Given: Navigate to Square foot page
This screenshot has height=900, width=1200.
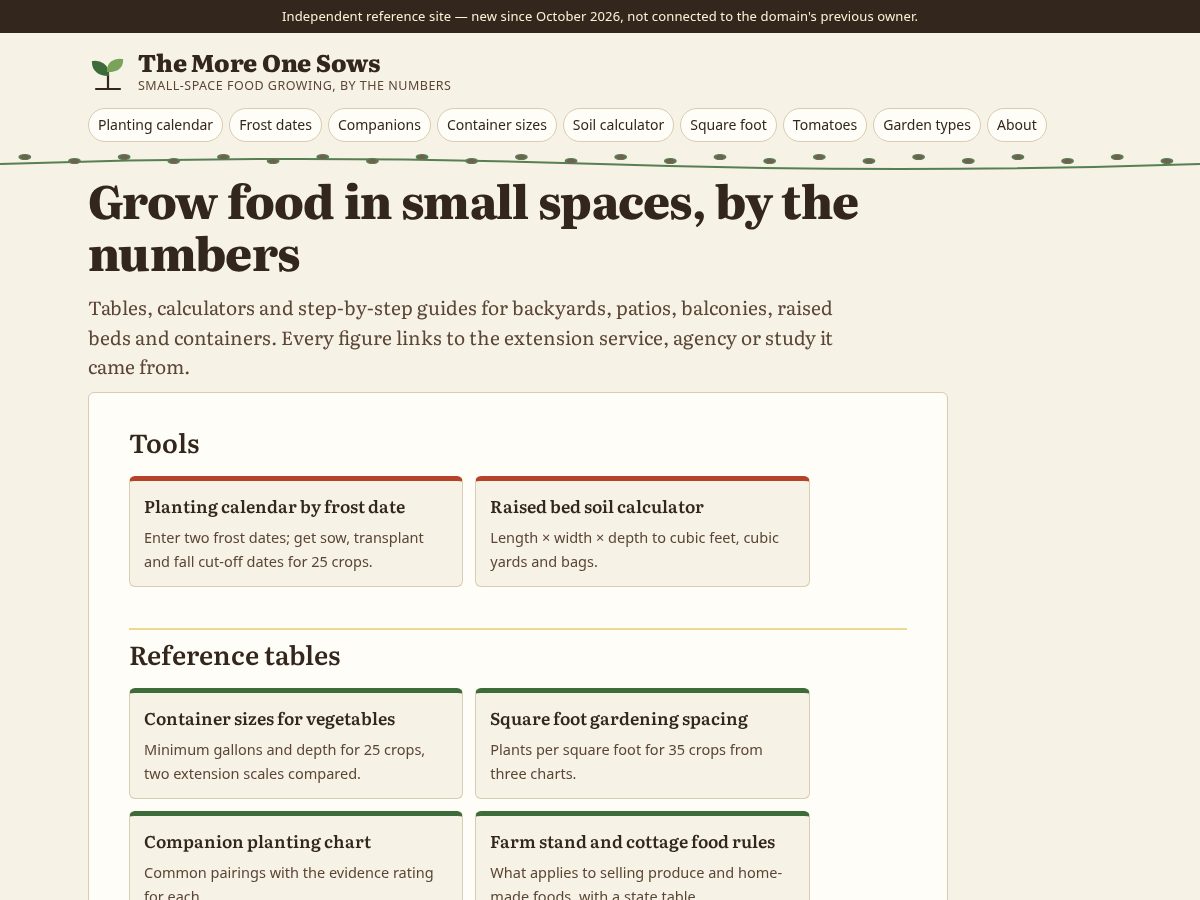Looking at the screenshot, I should [x=728, y=125].
